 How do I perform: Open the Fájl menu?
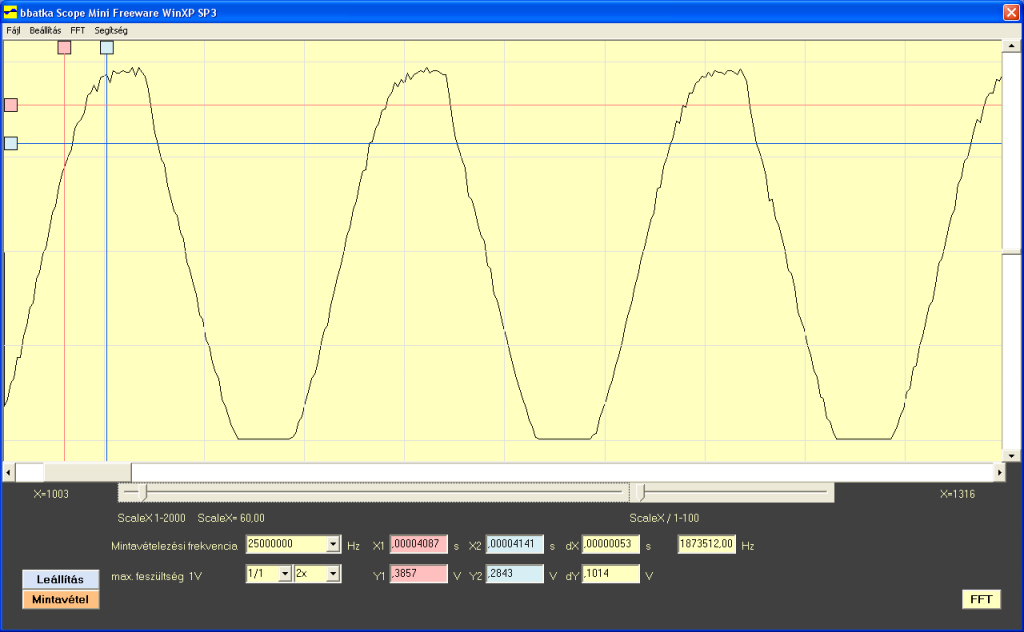click(x=13, y=31)
